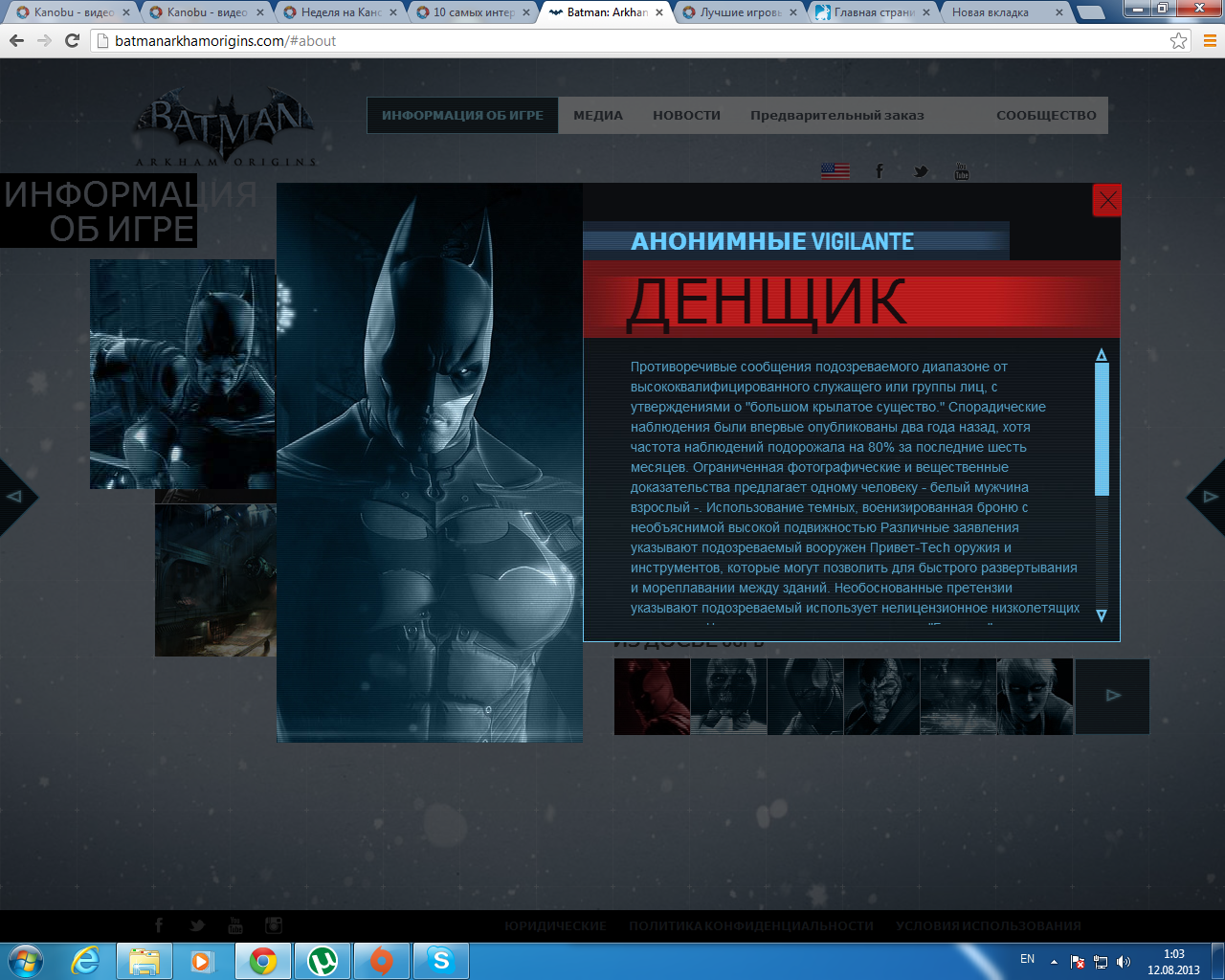Screen dimensions: 1225x980
Task: Launch Skype from the taskbar
Action: pyautogui.click(x=441, y=960)
